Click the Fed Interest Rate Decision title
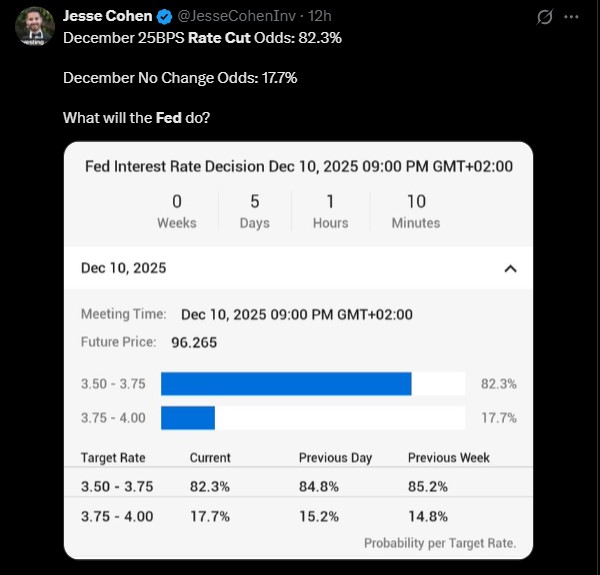Image resolution: width=600 pixels, height=575 pixels. click(298, 166)
